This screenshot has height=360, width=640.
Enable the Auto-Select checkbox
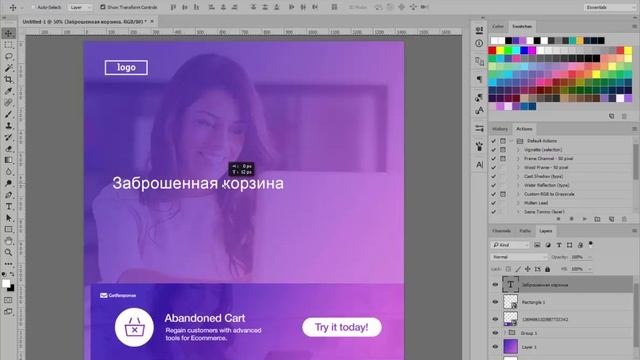click(x=34, y=7)
